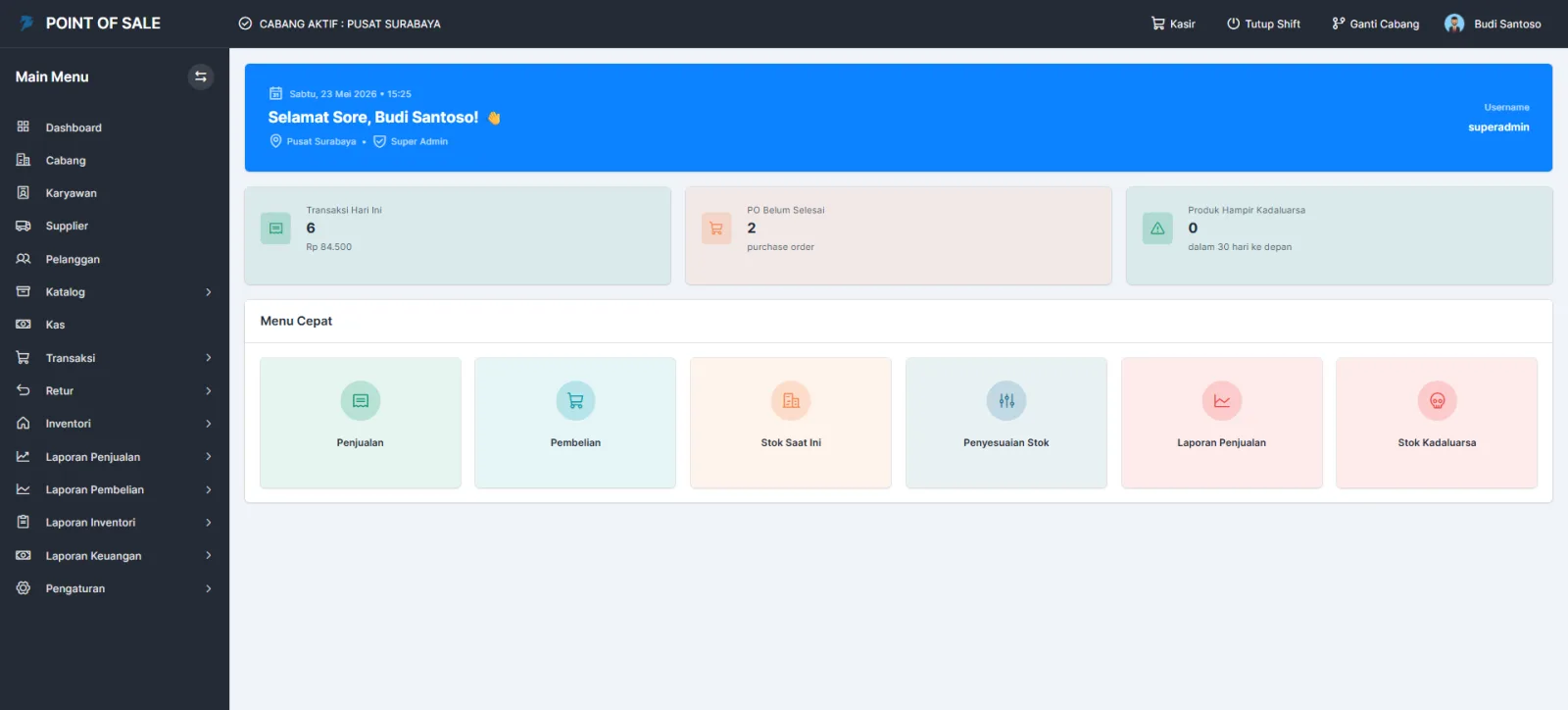
Task: Open the Karyawan menu item
Action: (115, 193)
